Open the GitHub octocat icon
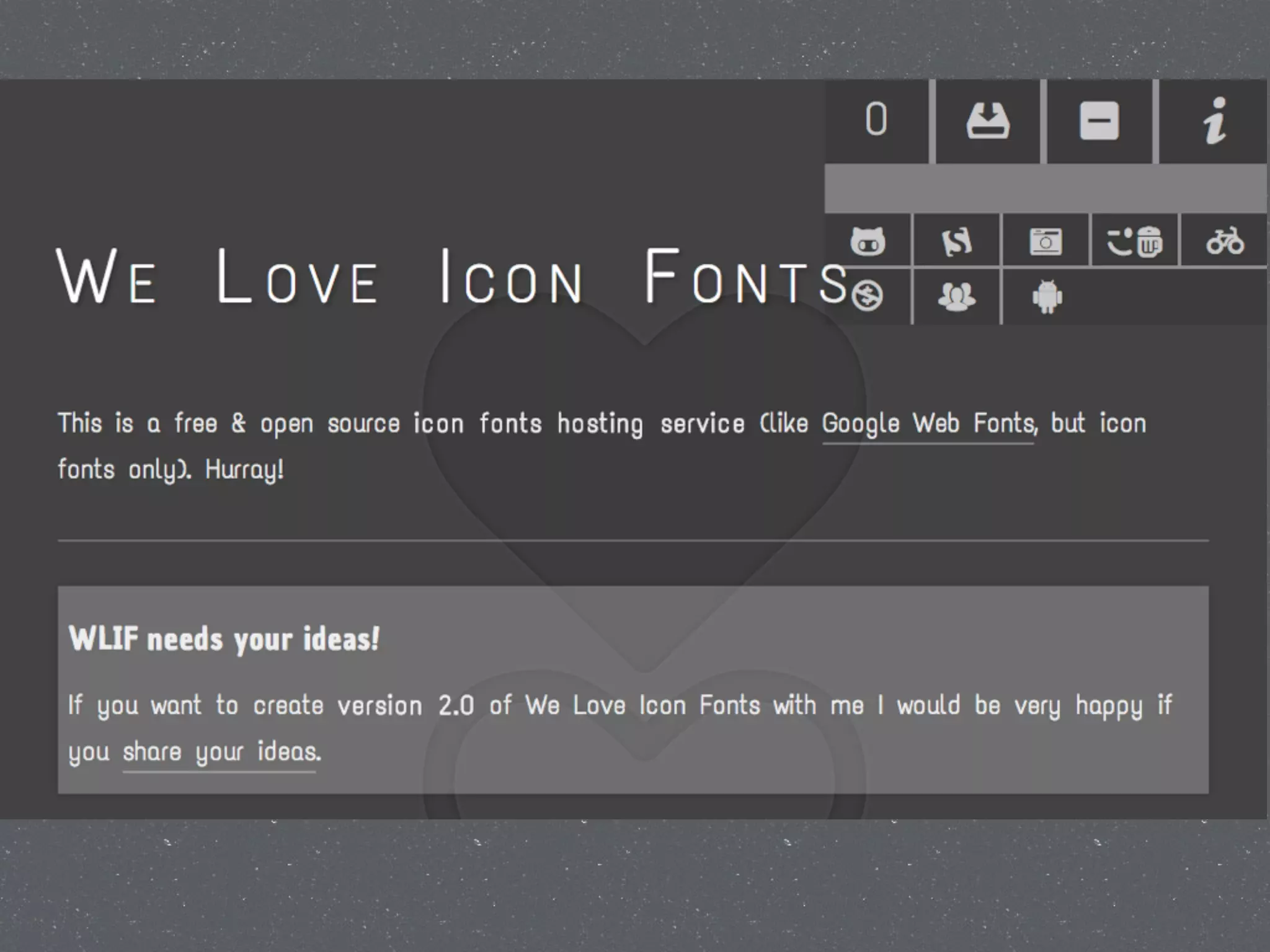 pos(868,241)
